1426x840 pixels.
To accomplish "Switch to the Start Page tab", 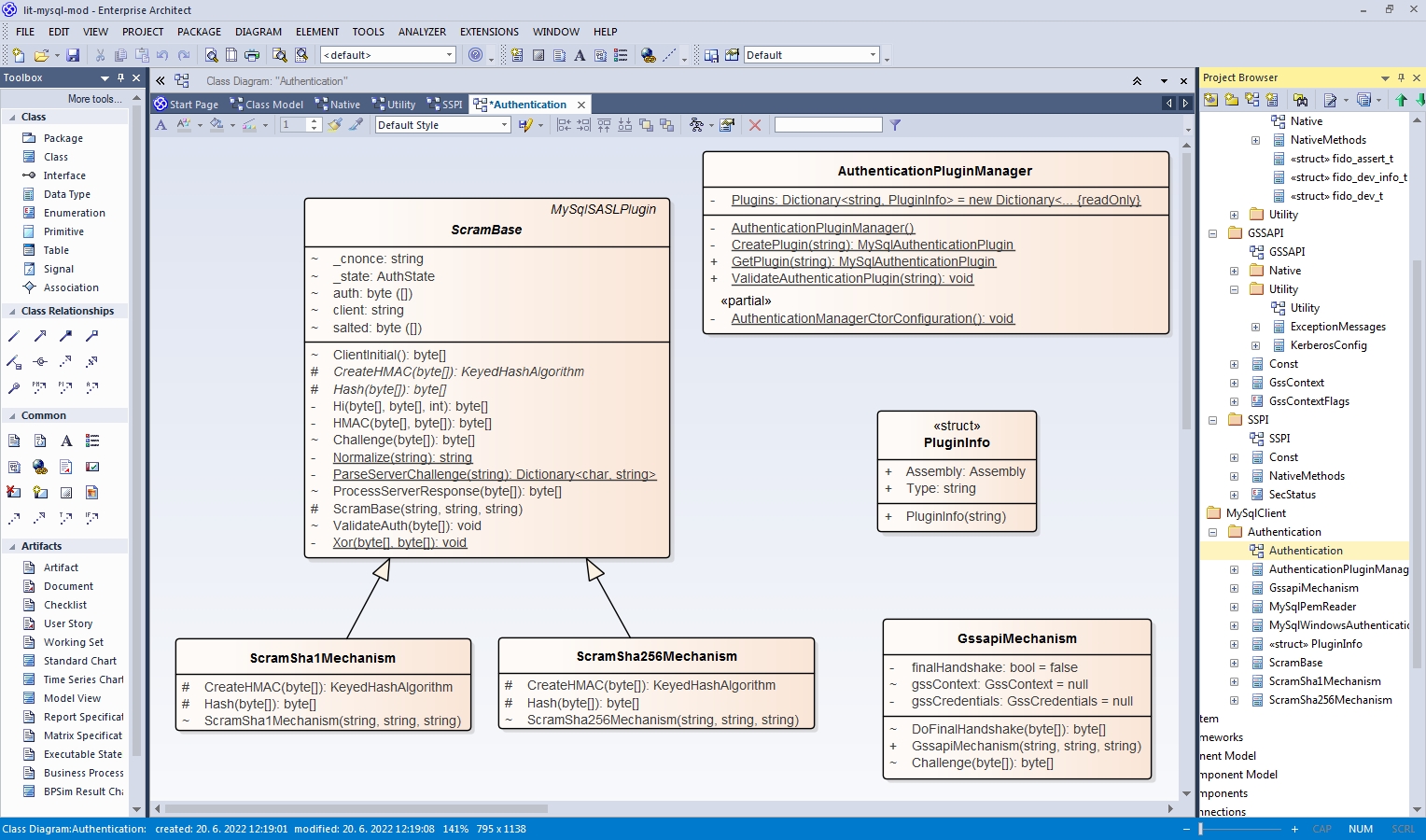I will pos(186,105).
